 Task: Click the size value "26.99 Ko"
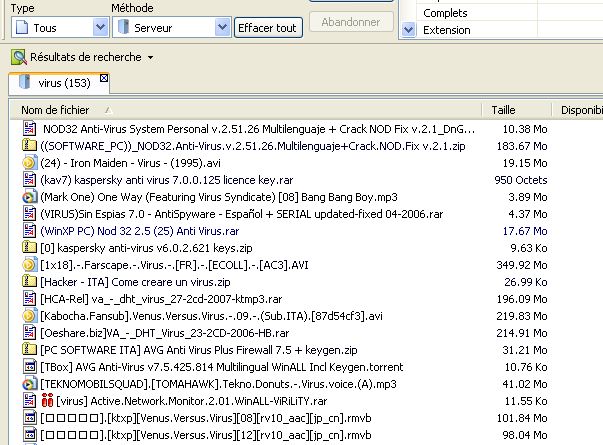pos(526,282)
